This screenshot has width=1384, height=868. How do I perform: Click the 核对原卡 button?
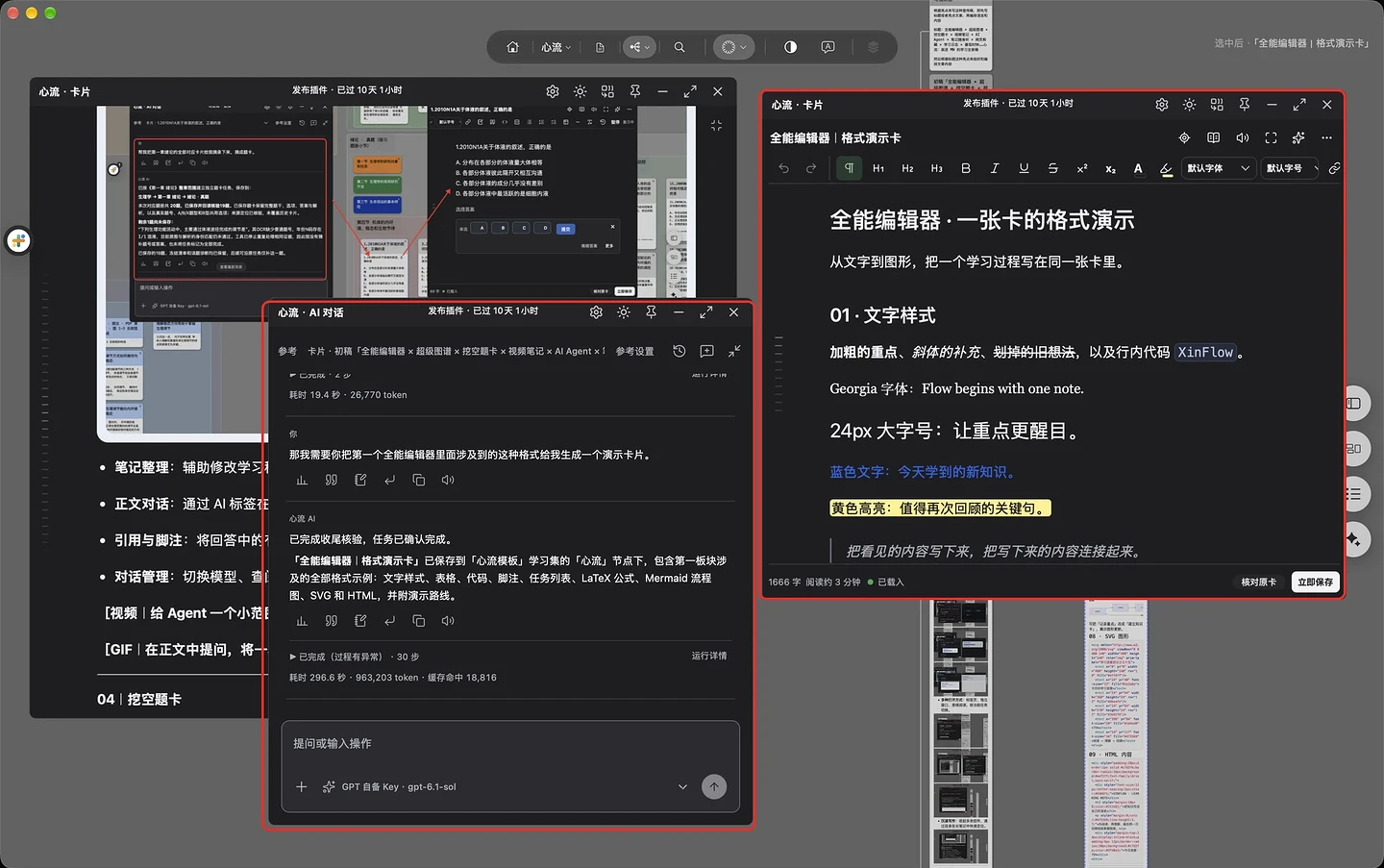pyautogui.click(x=1258, y=582)
